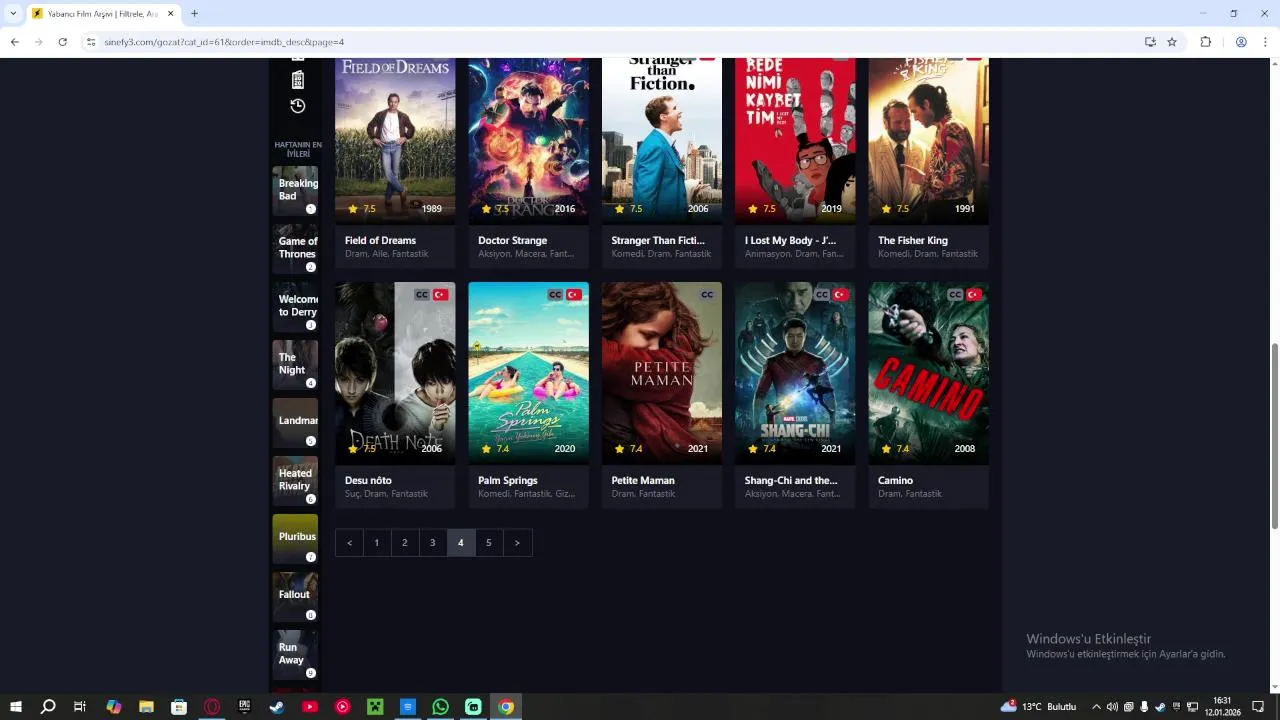Close the Yabancı Film Arşivi tab
The width and height of the screenshot is (1280, 720).
coord(170,14)
